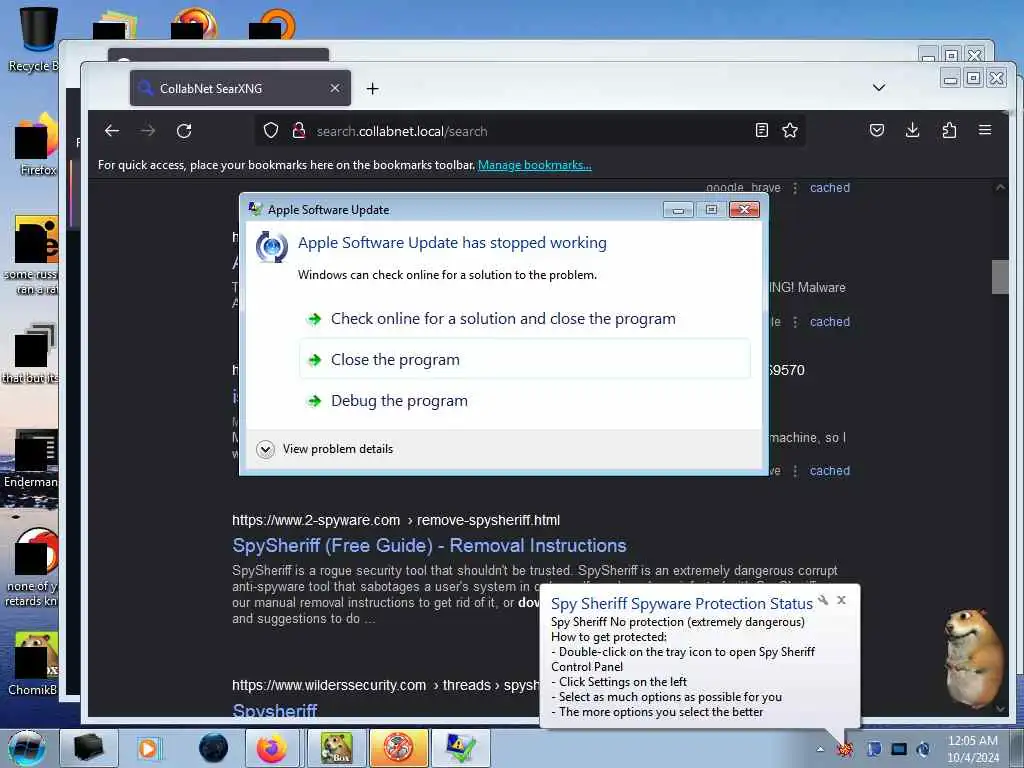Minimize the Apple Software Update dialog
Screen dimensions: 1024x768
678,209
